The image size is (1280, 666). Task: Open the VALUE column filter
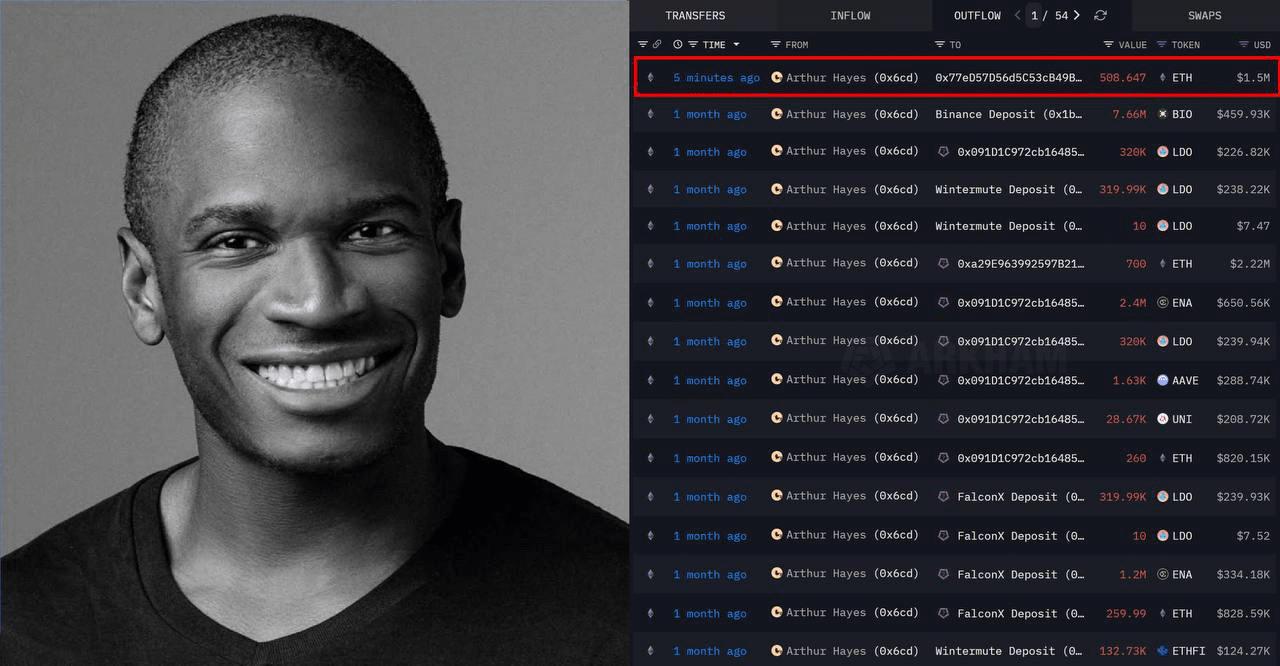click(x=1108, y=44)
